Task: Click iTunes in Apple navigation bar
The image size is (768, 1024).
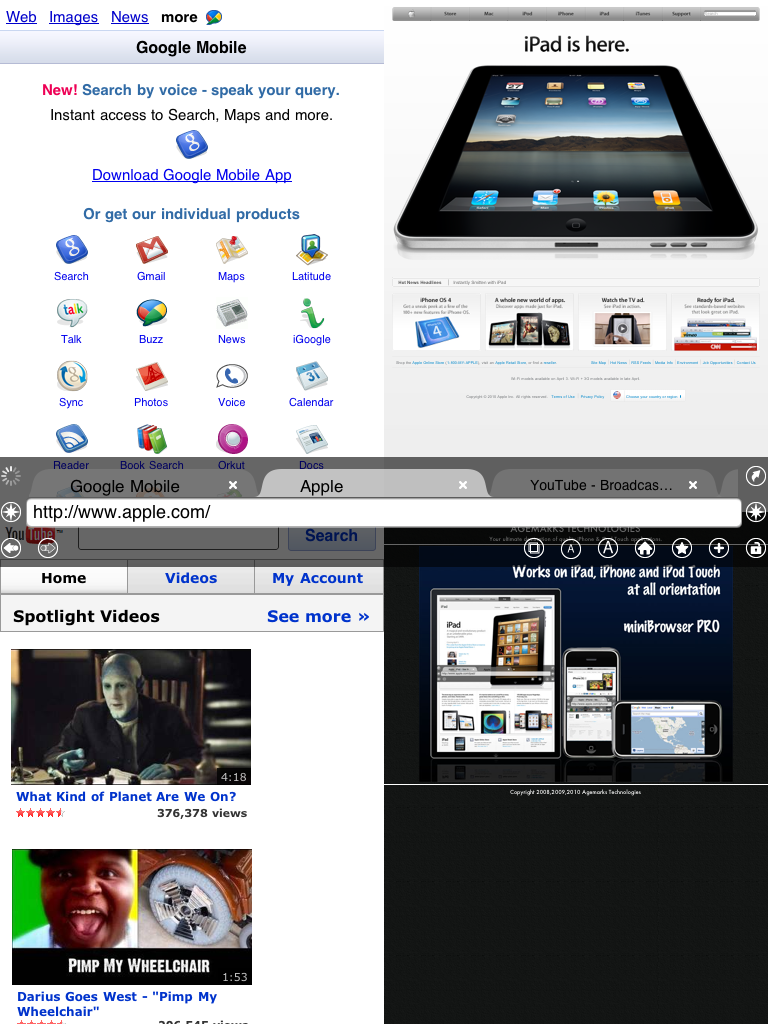Action: point(643,14)
